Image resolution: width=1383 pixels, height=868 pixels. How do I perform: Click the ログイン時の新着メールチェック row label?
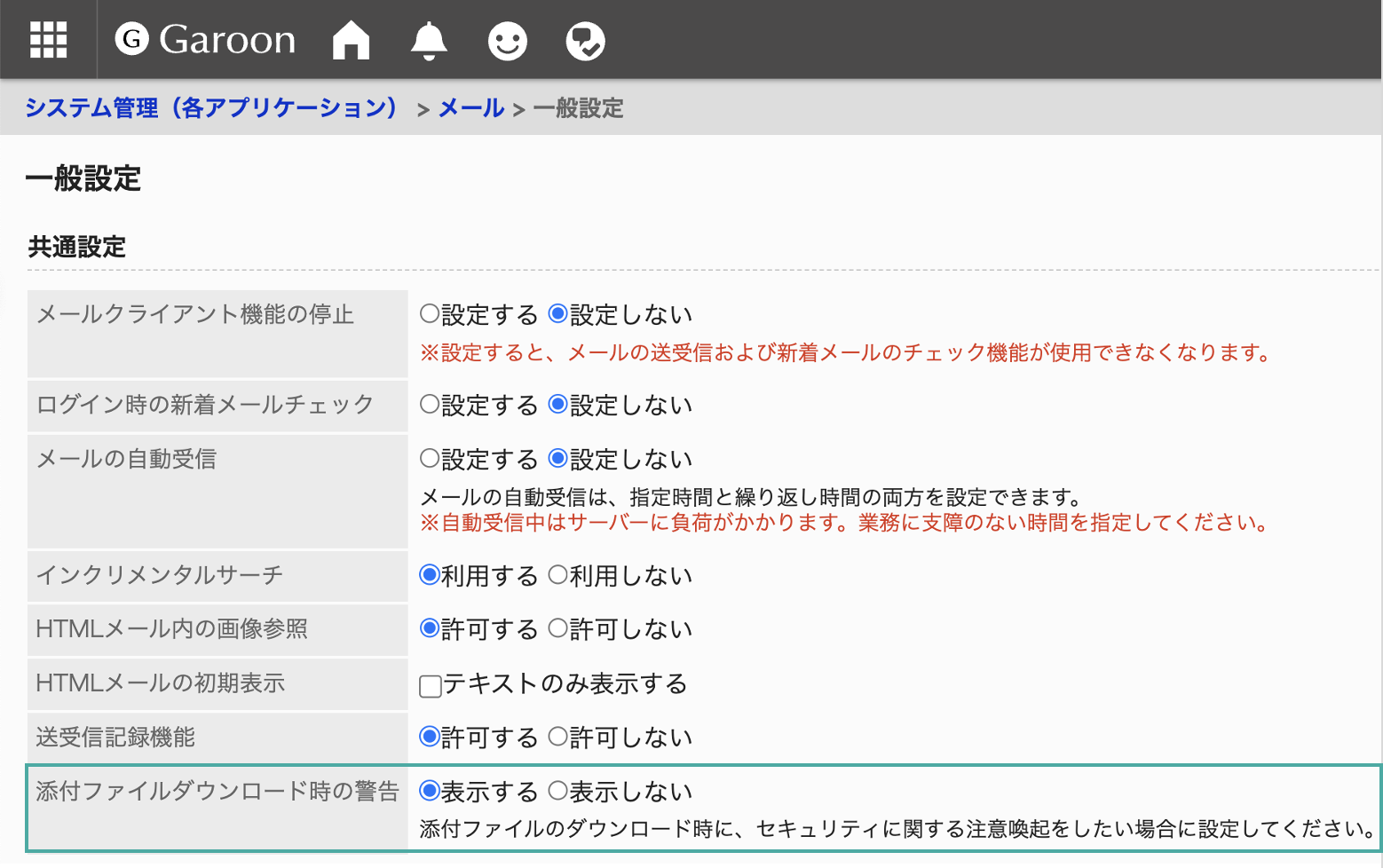click(x=205, y=405)
